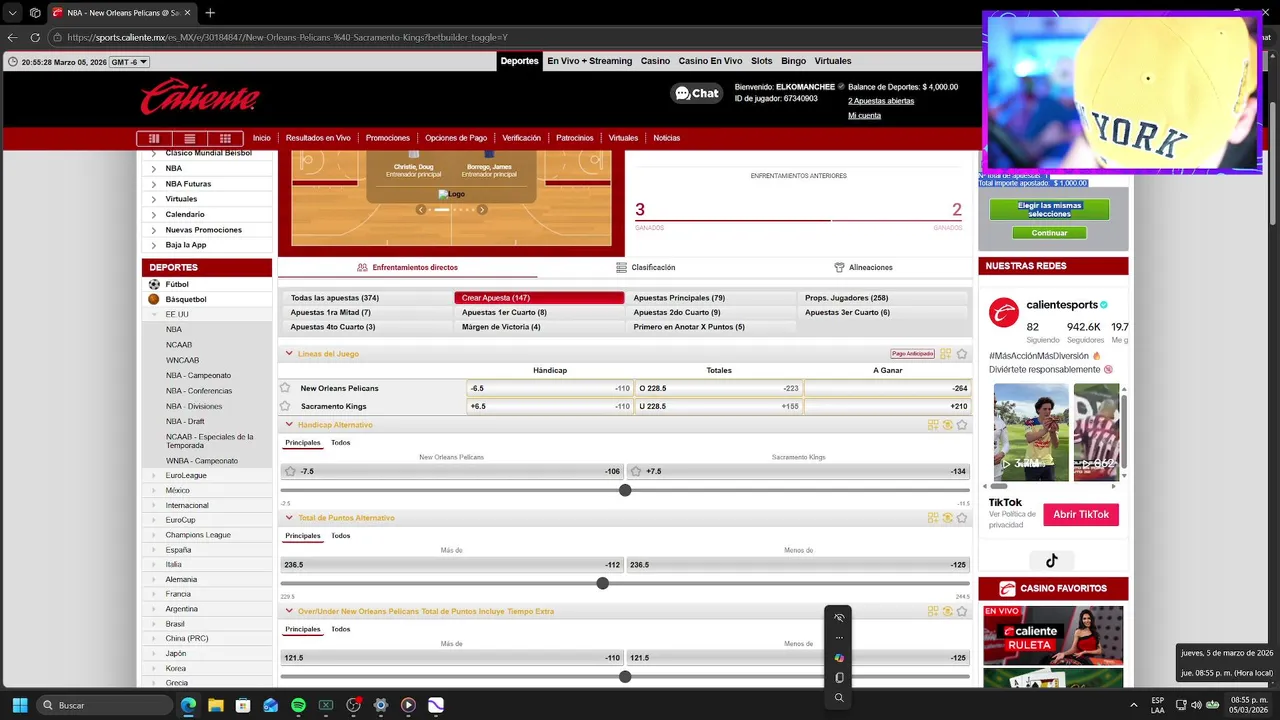Click bet builder icon for Handicap Alternativo
Image resolution: width=1280 pixels, height=720 pixels.
click(933, 425)
